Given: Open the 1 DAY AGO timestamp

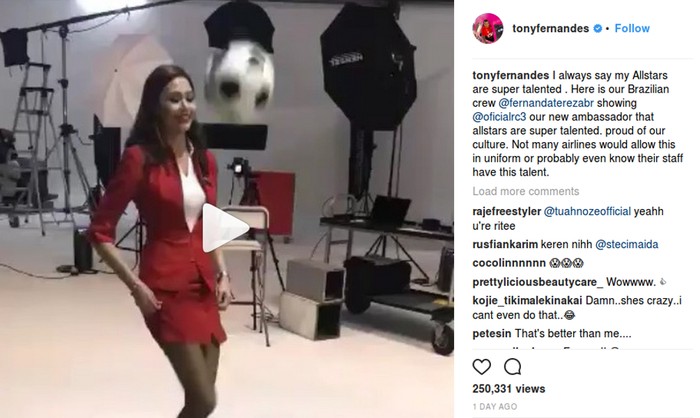Looking at the screenshot, I should tap(495, 406).
